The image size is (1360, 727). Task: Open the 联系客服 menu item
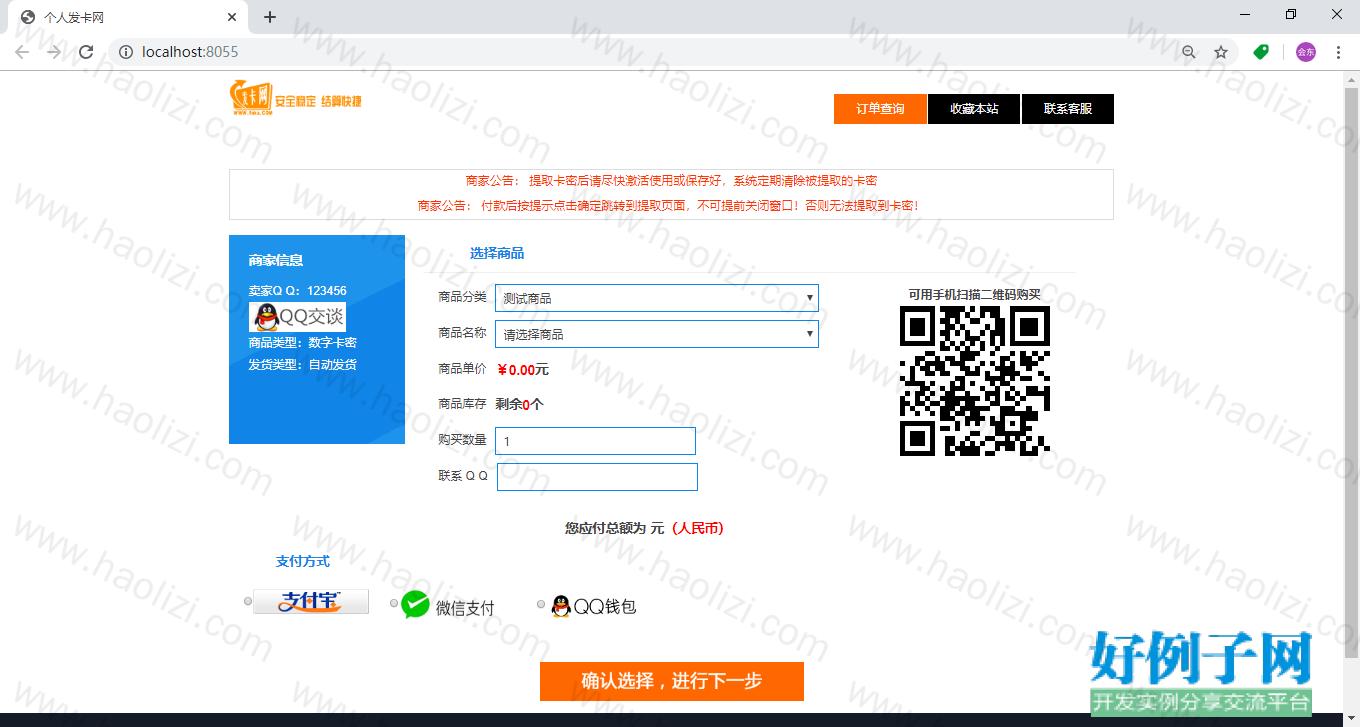click(x=1068, y=109)
